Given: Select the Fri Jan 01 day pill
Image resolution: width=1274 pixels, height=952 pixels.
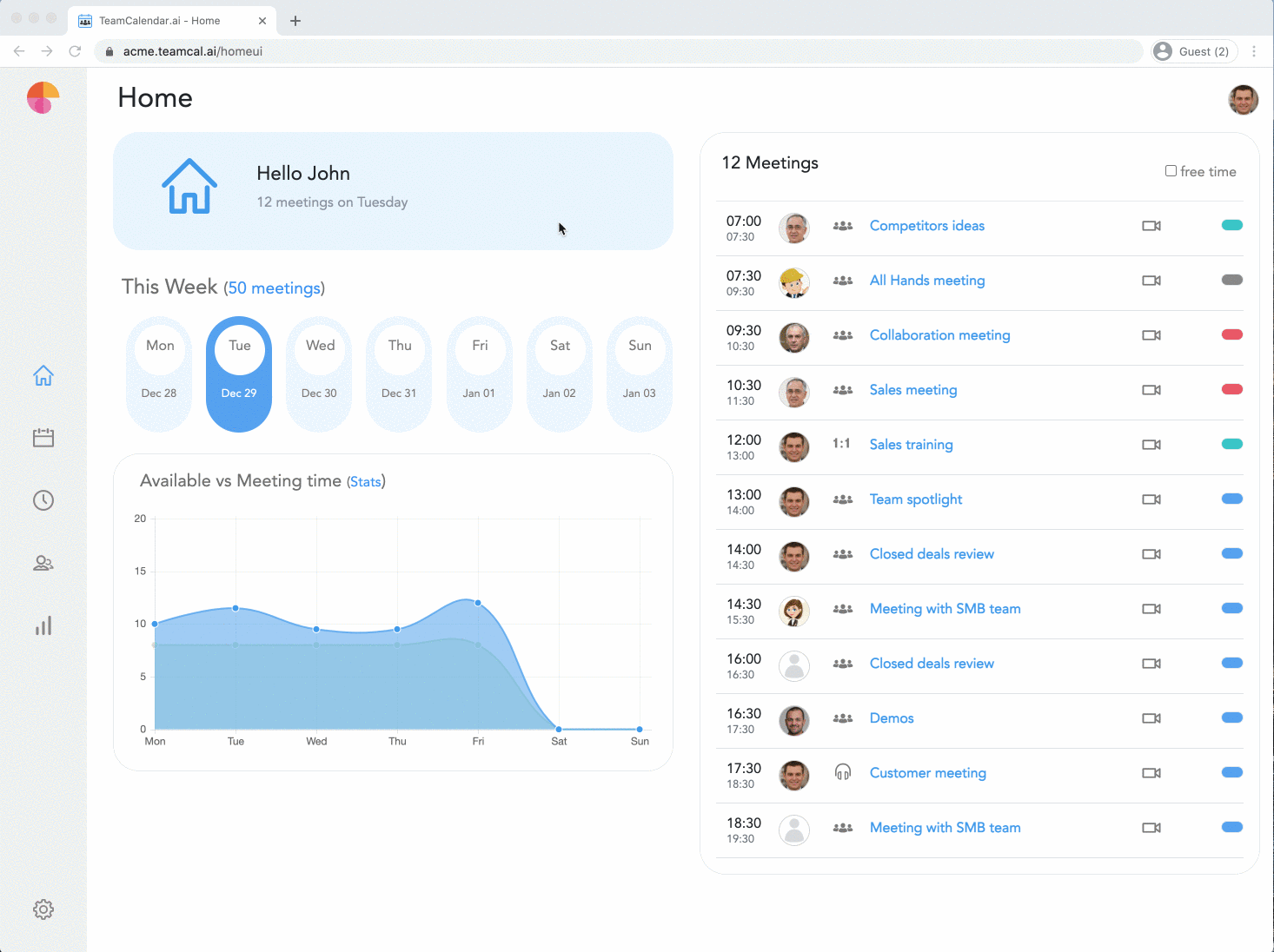Looking at the screenshot, I should (x=479, y=374).
